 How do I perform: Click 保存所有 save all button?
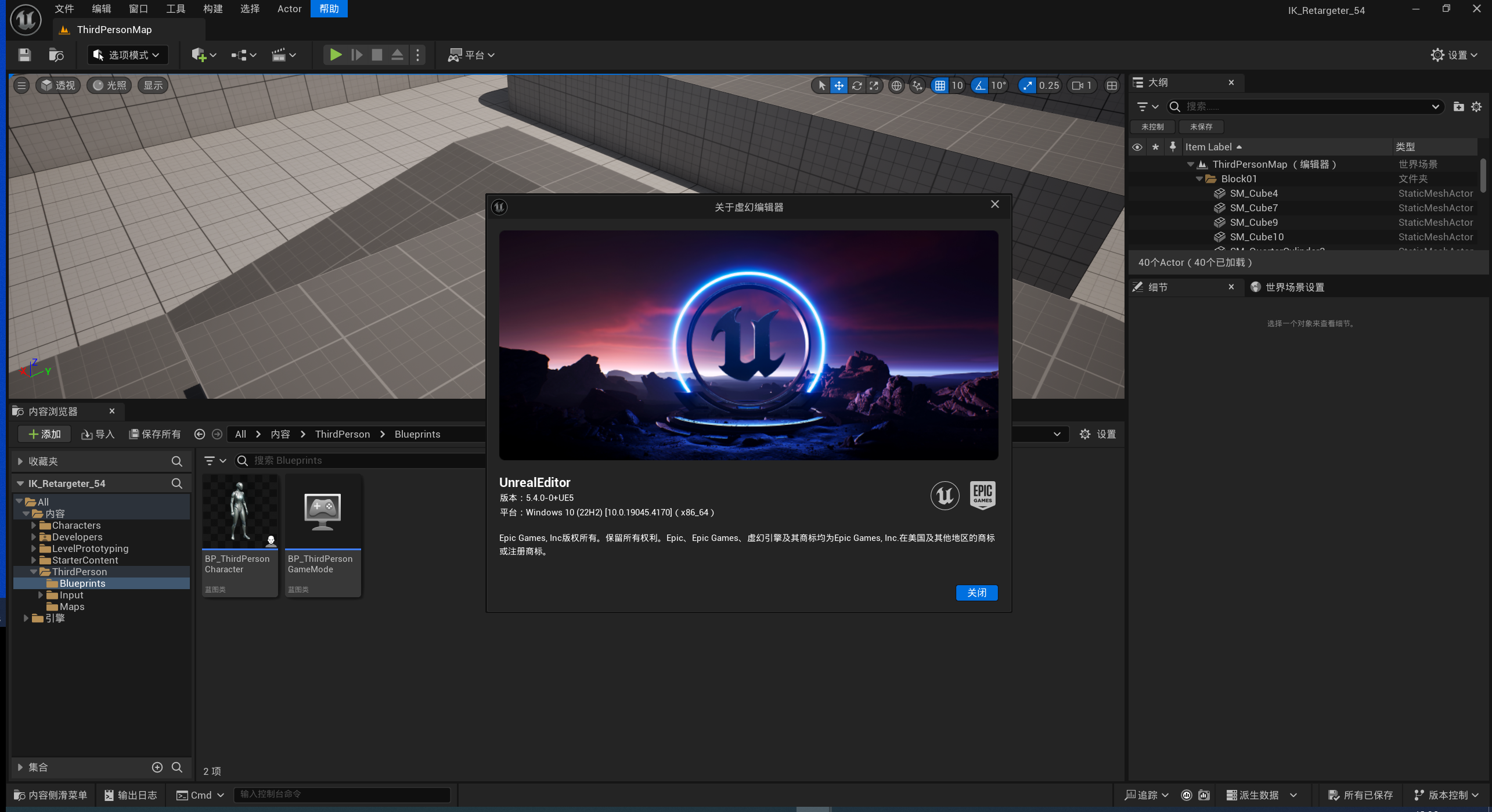coord(154,434)
